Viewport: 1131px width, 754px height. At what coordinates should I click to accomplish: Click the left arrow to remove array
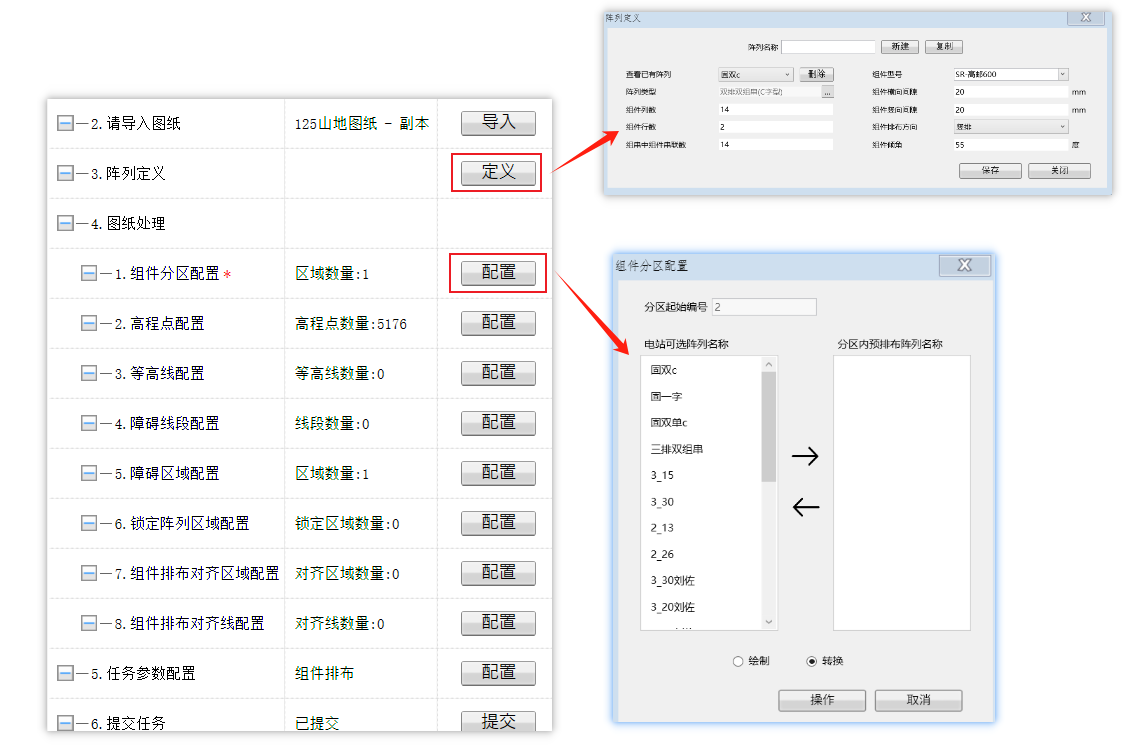pyautogui.click(x=805, y=507)
